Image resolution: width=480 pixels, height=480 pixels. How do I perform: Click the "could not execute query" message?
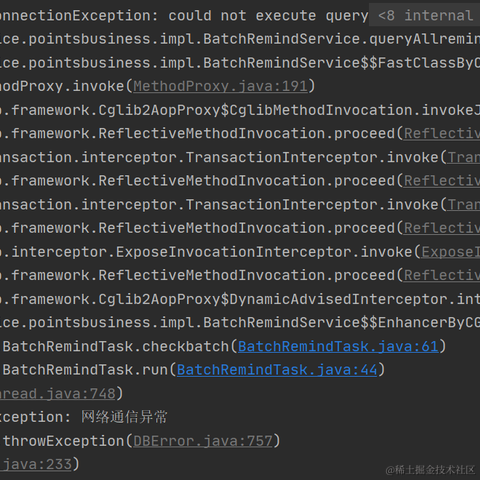(268, 15)
